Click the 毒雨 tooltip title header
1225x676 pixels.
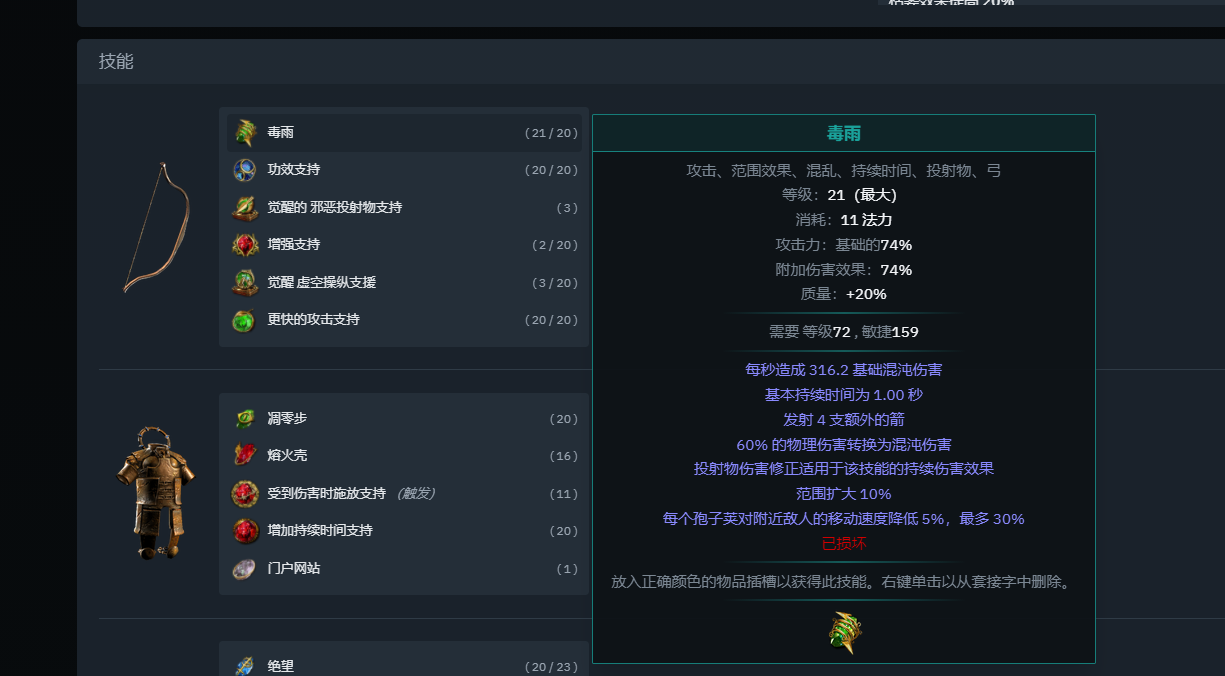[x=844, y=132]
